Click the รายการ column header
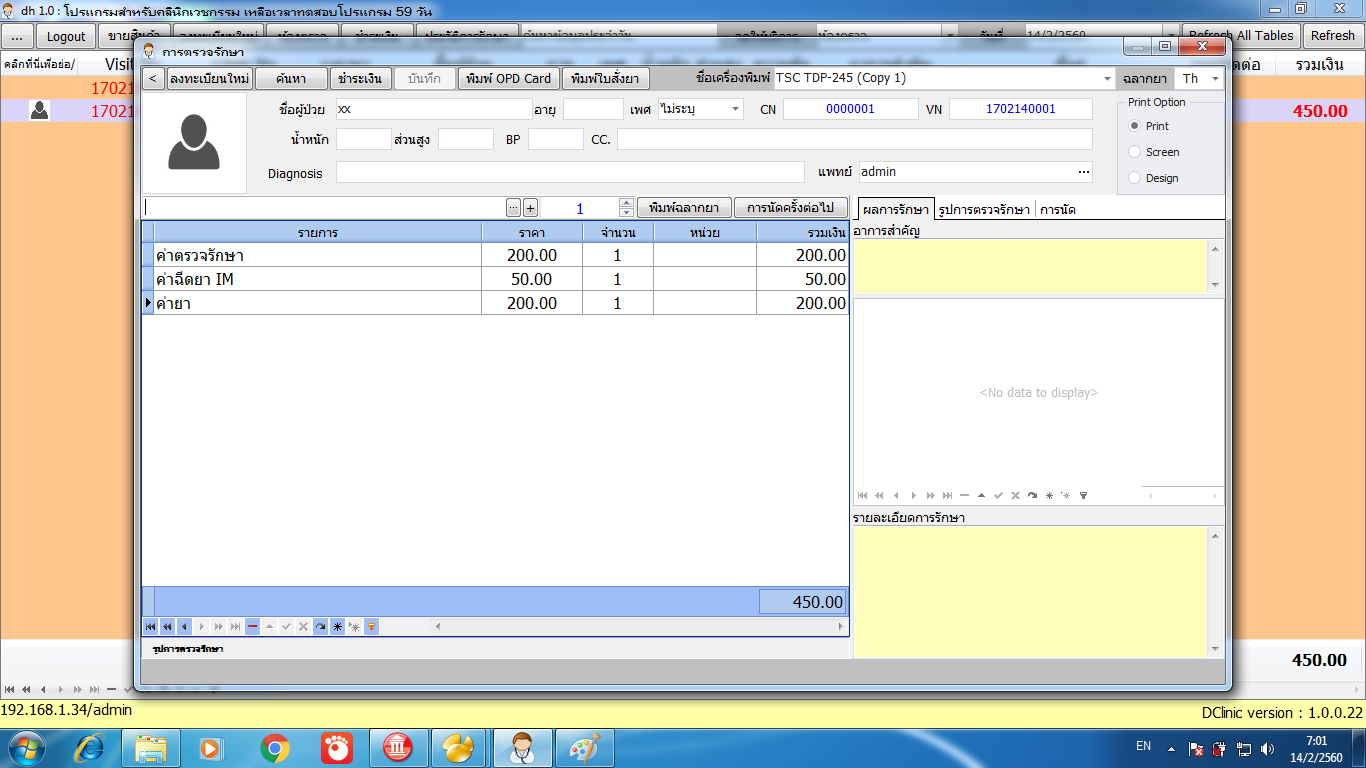Screen dimensions: 1366x768 pyautogui.click(x=318, y=232)
